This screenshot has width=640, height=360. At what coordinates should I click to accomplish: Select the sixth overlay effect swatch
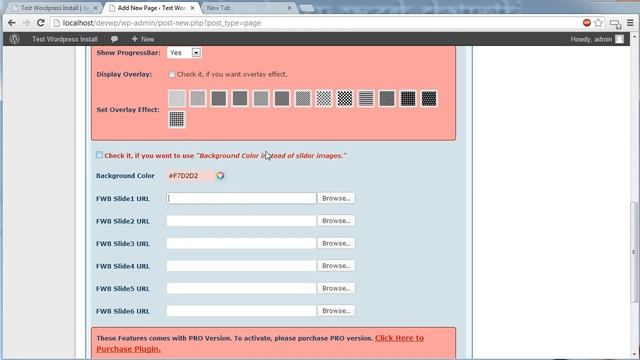point(282,98)
